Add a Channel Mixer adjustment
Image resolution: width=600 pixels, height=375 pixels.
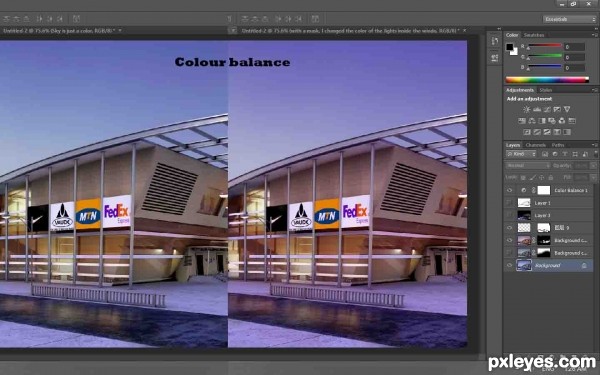[562, 121]
